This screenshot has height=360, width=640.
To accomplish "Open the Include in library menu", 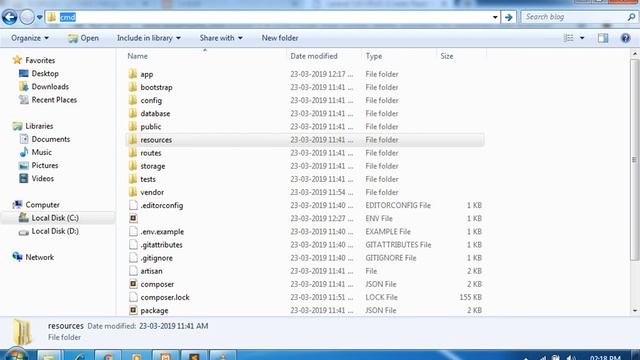I will pos(149,38).
